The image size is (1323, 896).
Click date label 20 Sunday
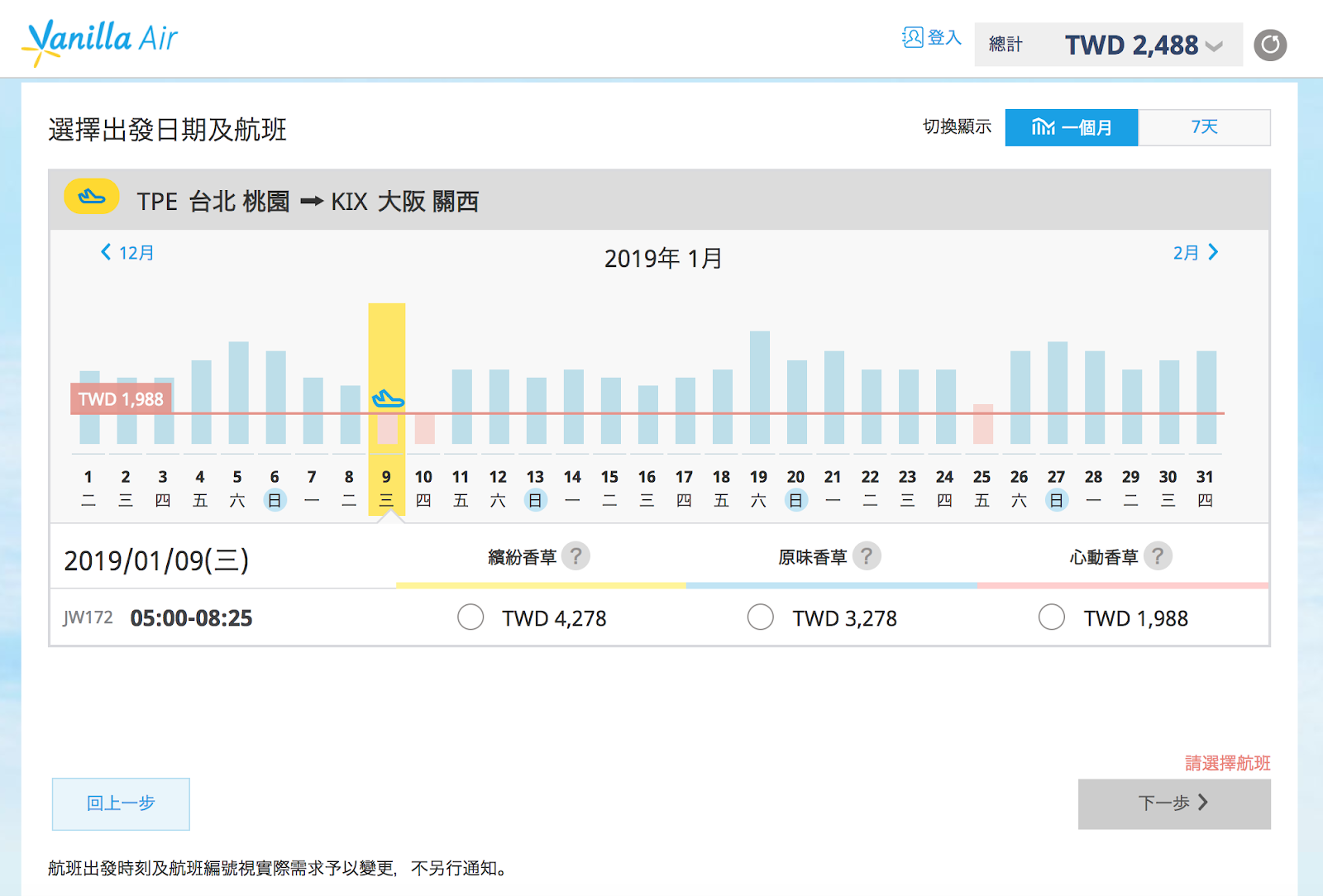(795, 488)
